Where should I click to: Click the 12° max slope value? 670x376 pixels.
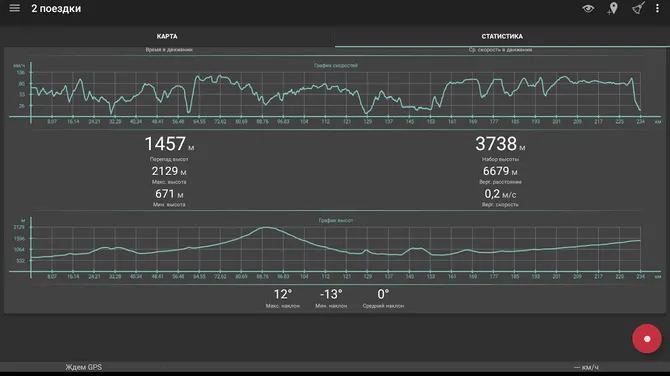(283, 294)
